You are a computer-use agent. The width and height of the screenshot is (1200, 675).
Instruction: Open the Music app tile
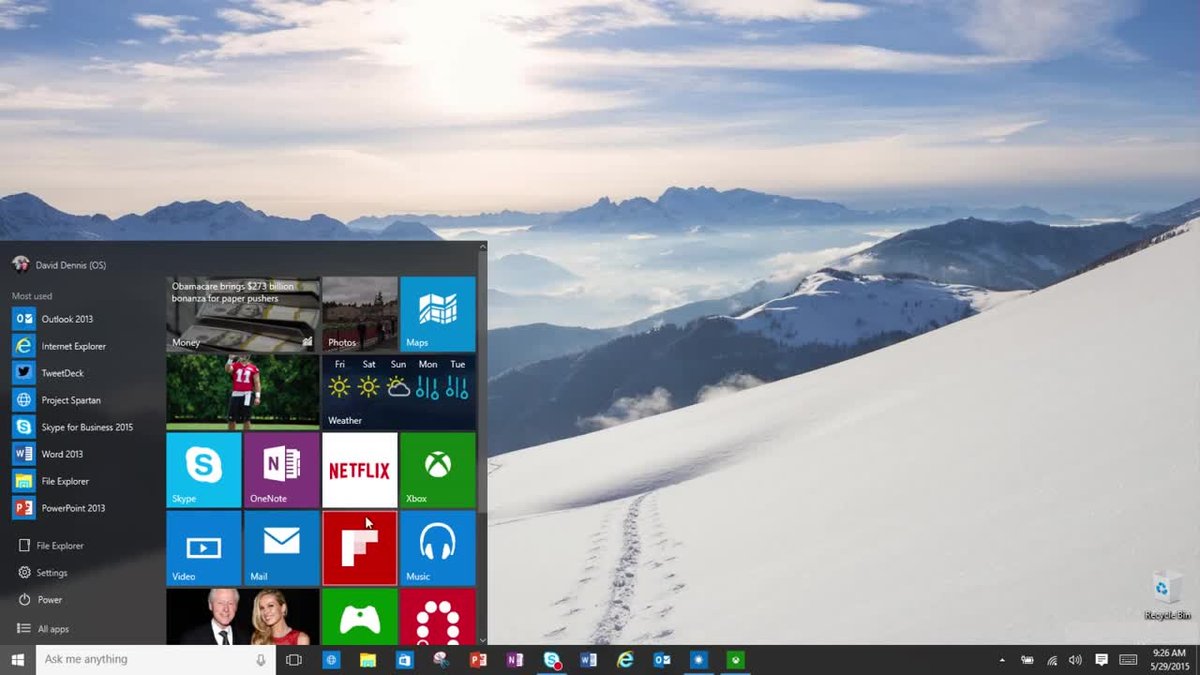438,548
